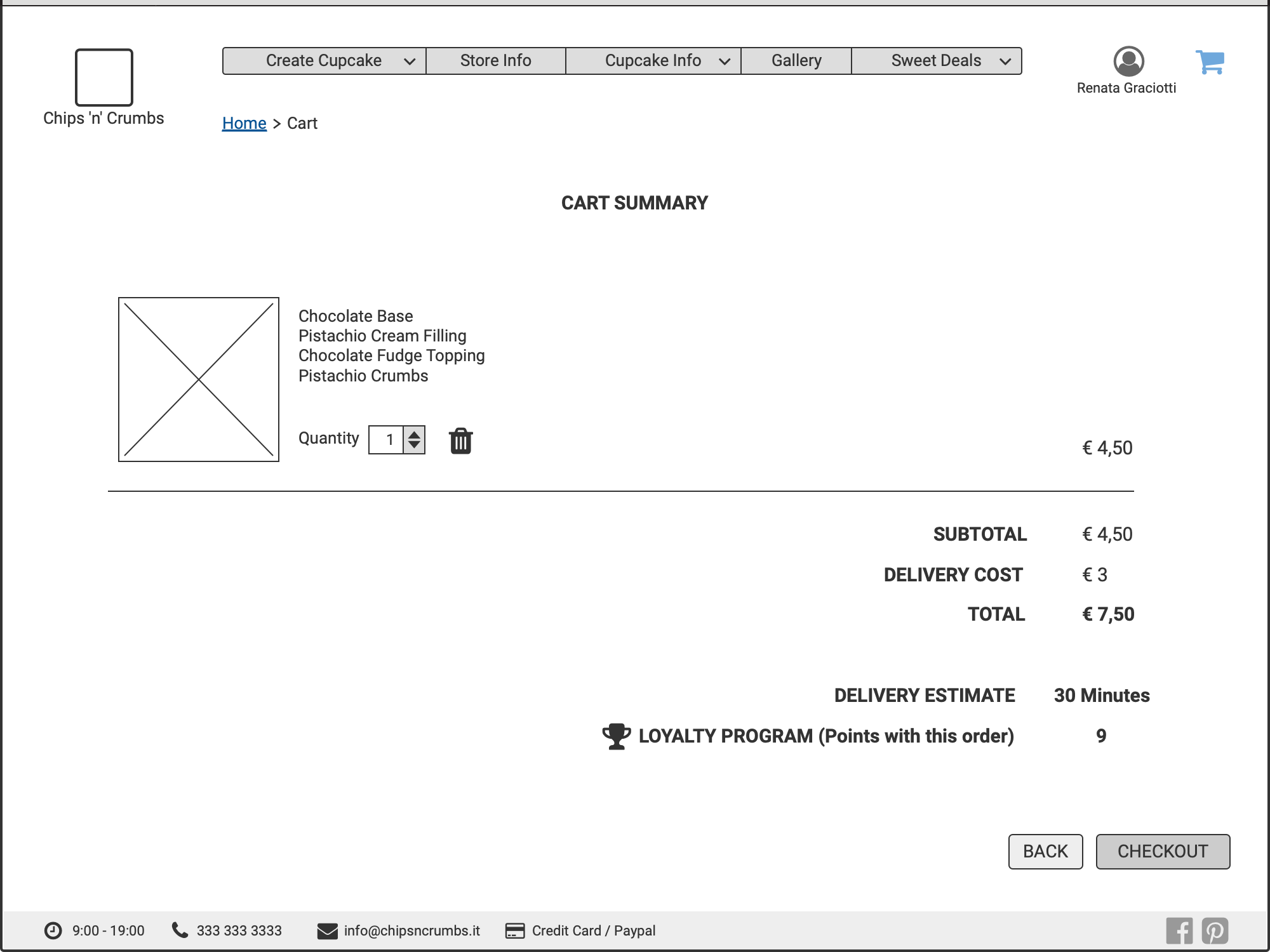Image resolution: width=1270 pixels, height=952 pixels.
Task: Open the Pinterest page icon
Action: 1215,931
